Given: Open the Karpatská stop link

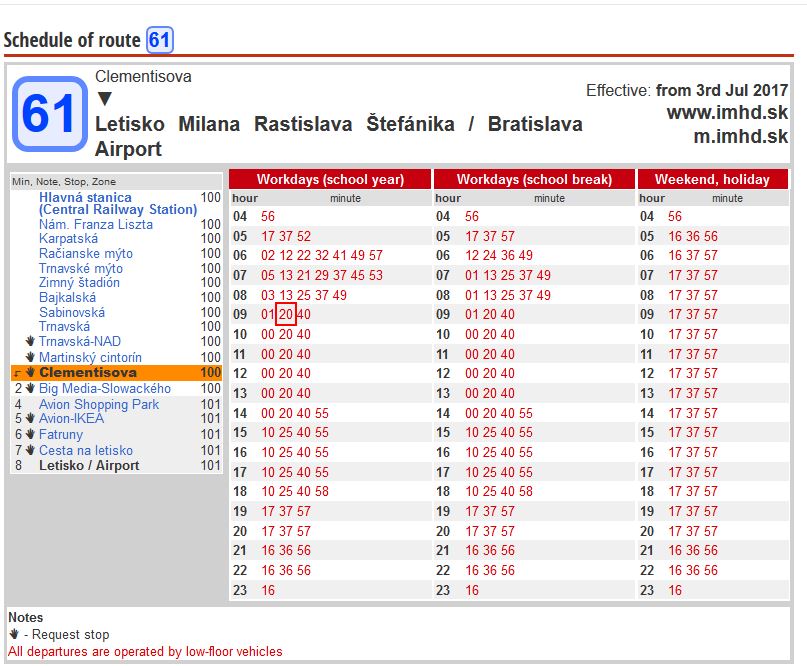Looking at the screenshot, I should (x=68, y=238).
